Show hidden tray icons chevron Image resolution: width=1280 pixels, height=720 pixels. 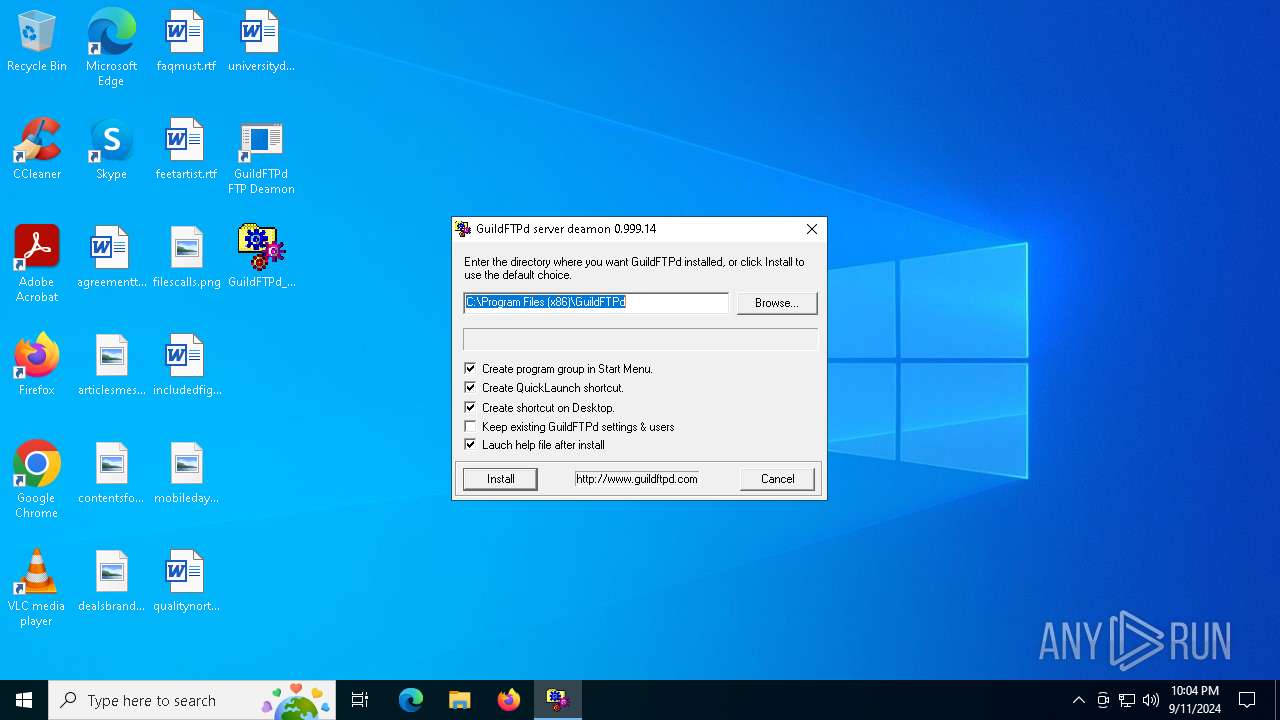1078,700
